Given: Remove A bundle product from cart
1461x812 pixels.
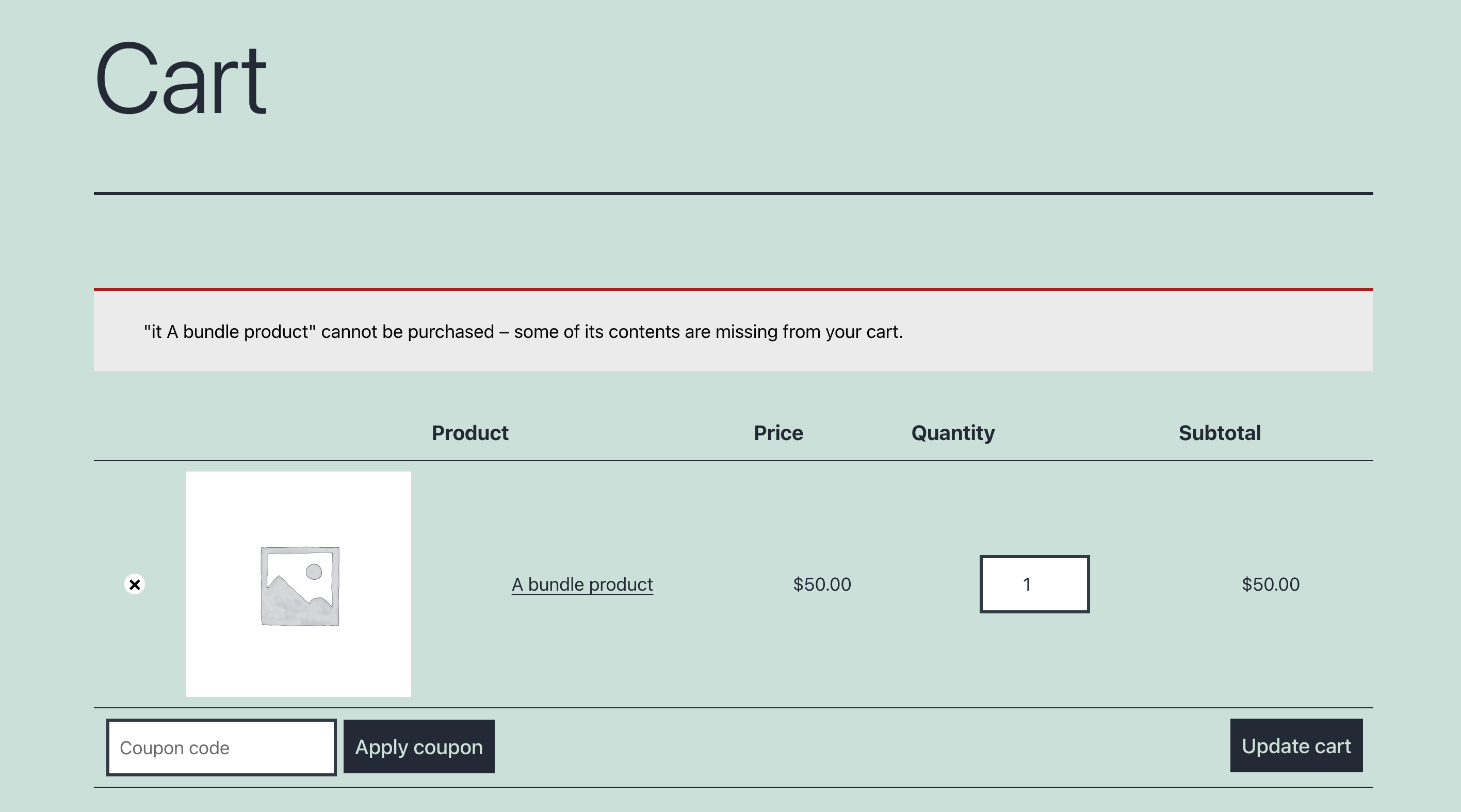Looking at the screenshot, I should [x=135, y=584].
